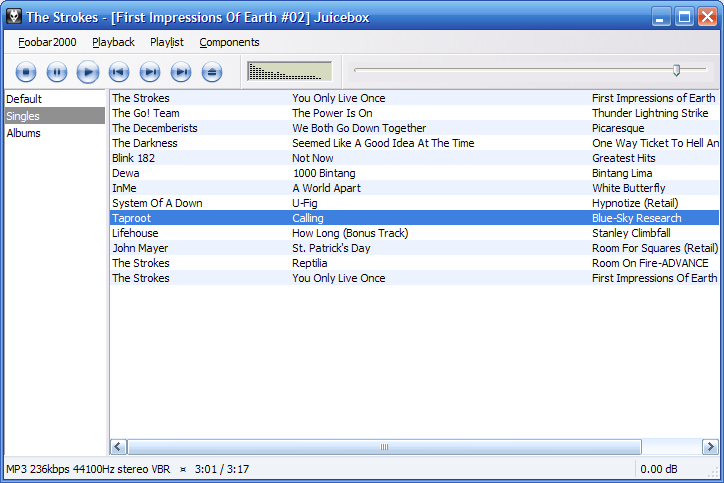Screen dimensions: 724x483
Task: Open the Playlist menu
Action: coord(167,42)
